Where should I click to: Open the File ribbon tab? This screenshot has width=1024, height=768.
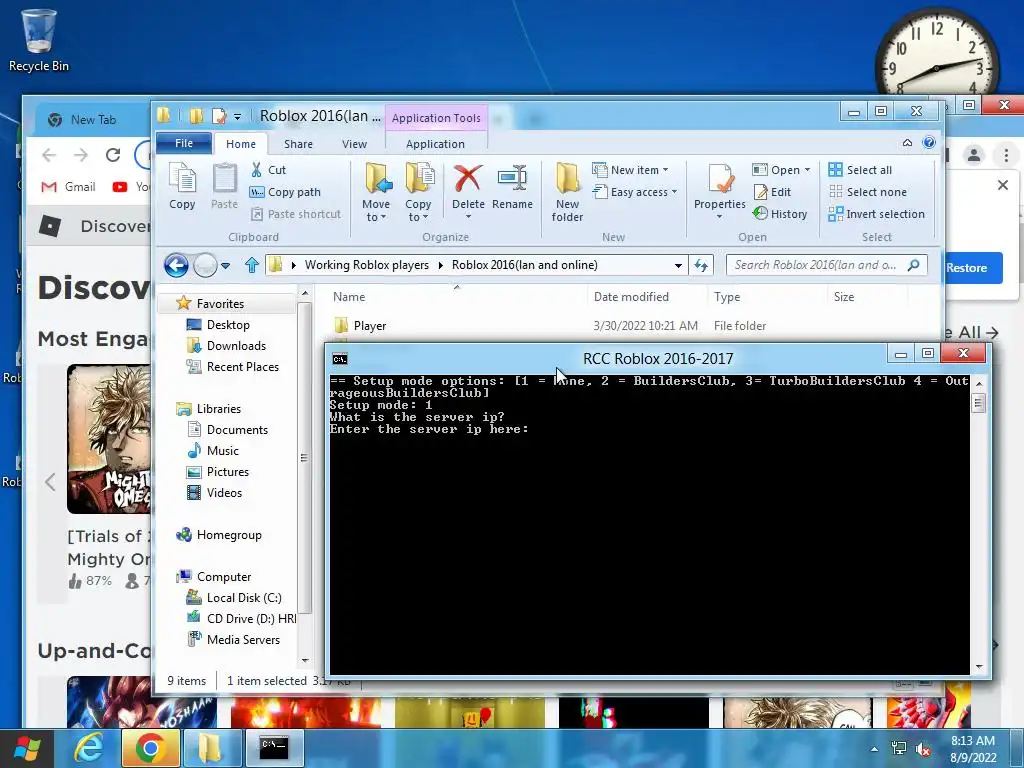click(x=184, y=143)
